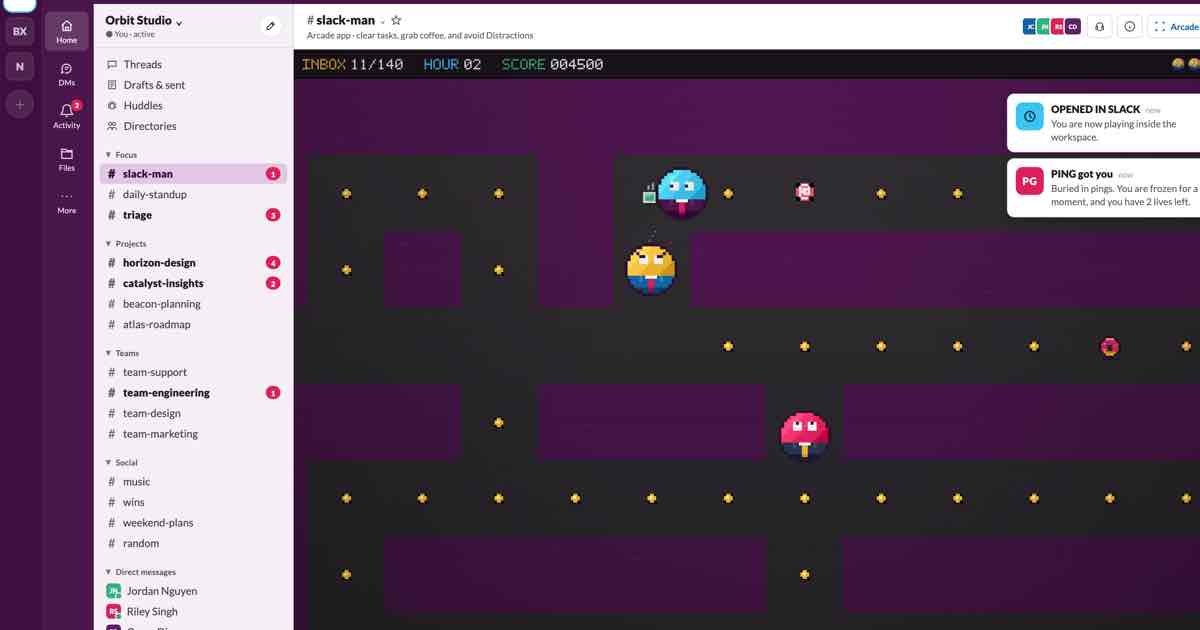Open the Files section
Image resolution: width=1200 pixels, height=630 pixels.
pos(67,159)
